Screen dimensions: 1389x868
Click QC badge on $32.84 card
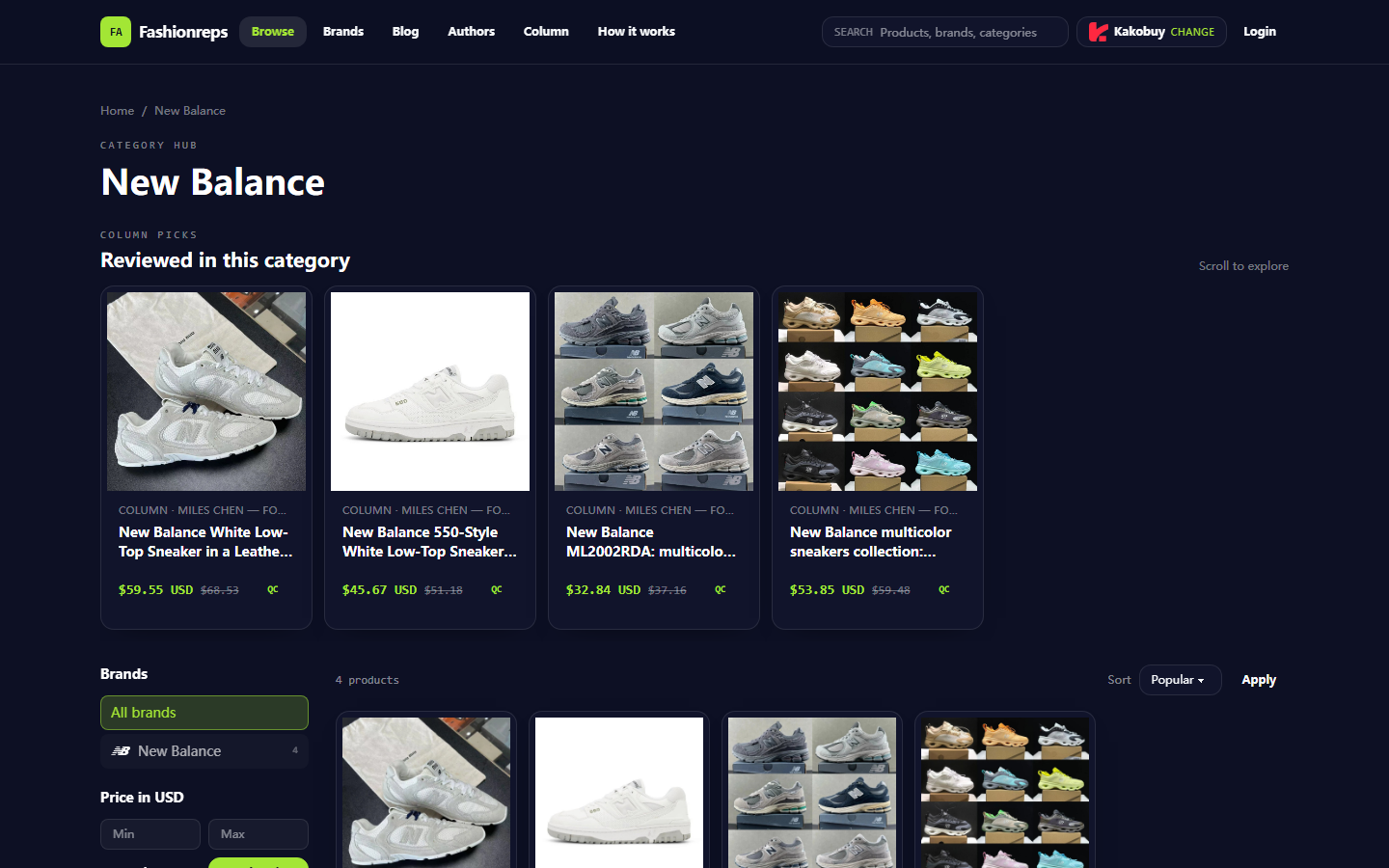click(x=721, y=589)
